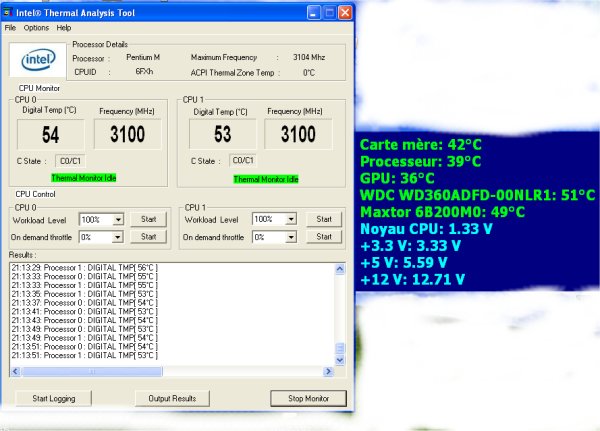The height and width of the screenshot is (431, 600).
Task: Minimize the Thermal Analysis Tool window
Action: pos(313,13)
